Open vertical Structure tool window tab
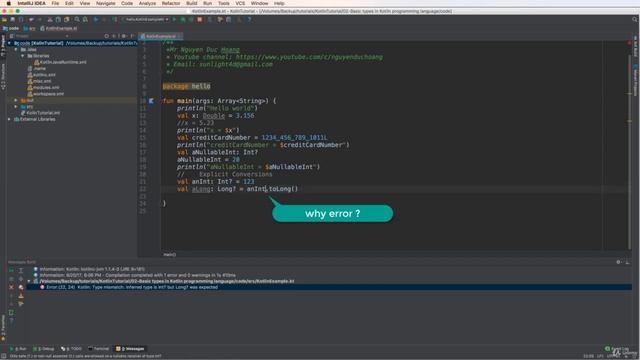The image size is (640, 360). (x=3, y=76)
